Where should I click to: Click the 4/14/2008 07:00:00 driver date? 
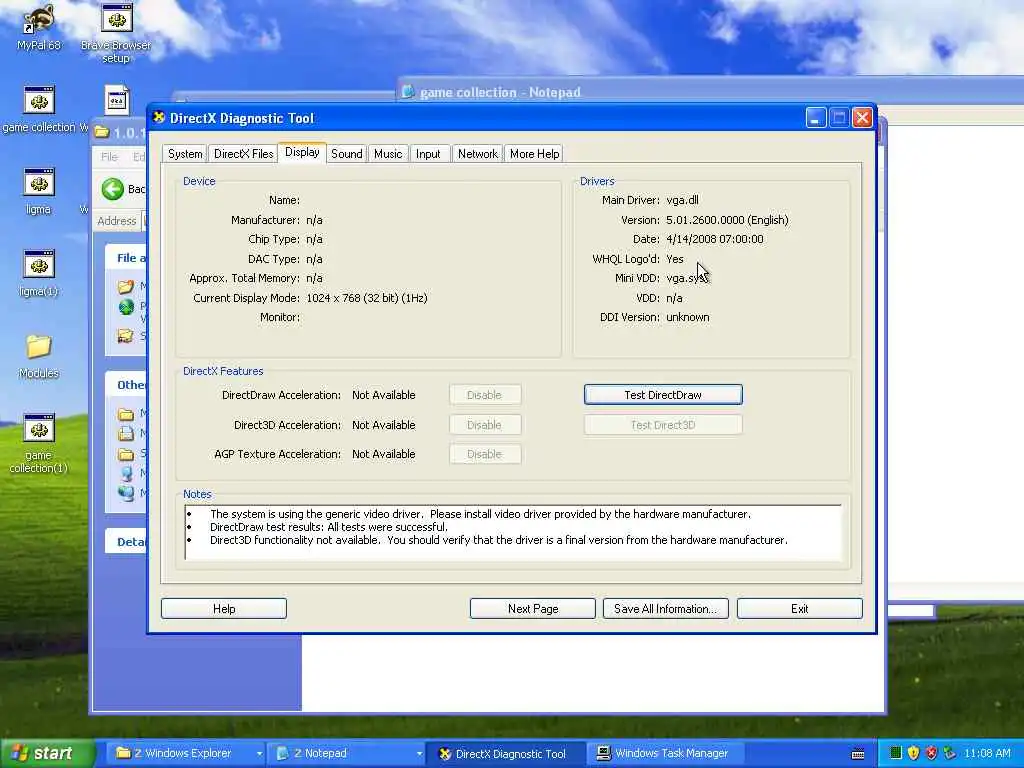click(714, 239)
